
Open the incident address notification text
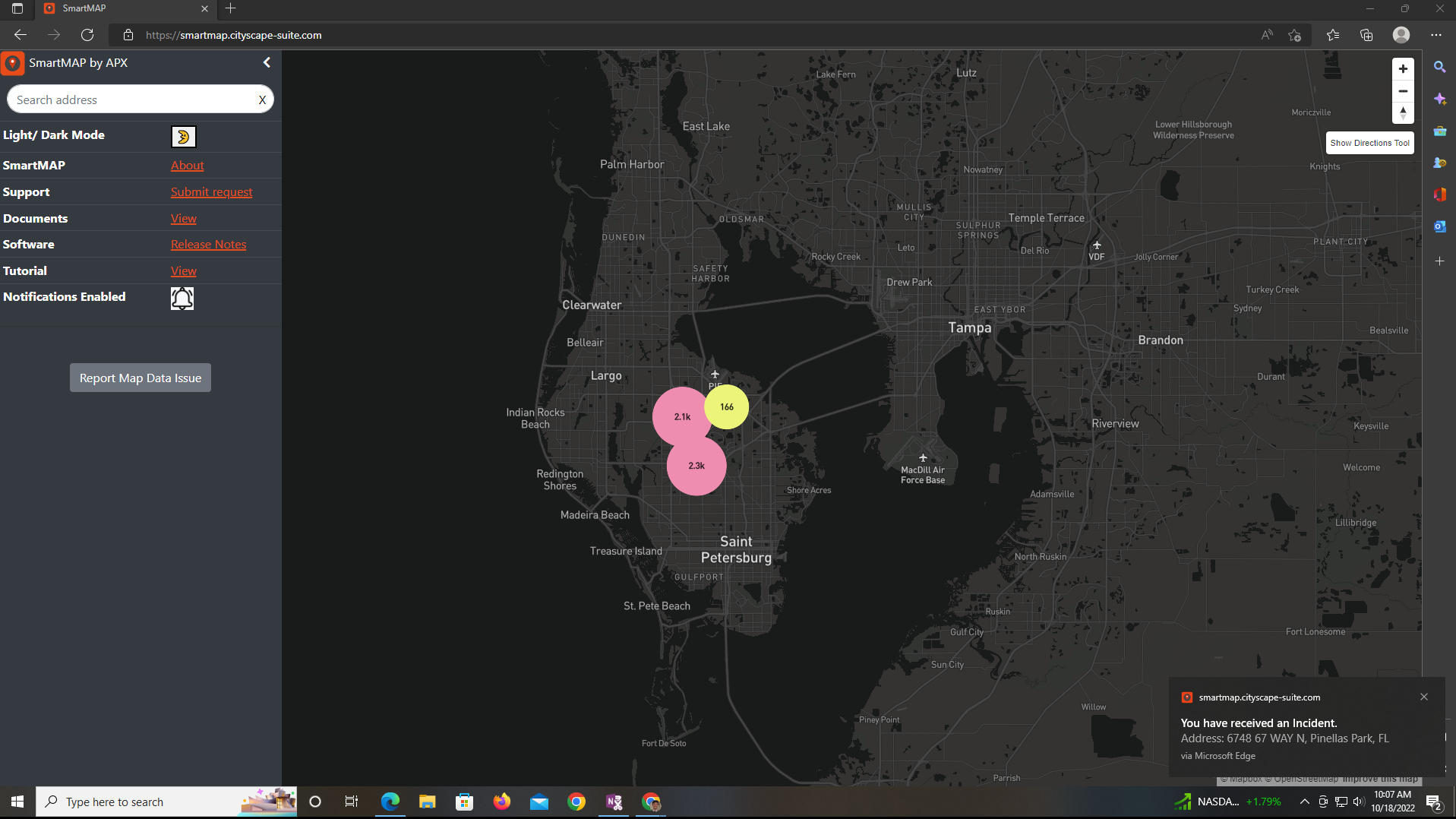1284,738
